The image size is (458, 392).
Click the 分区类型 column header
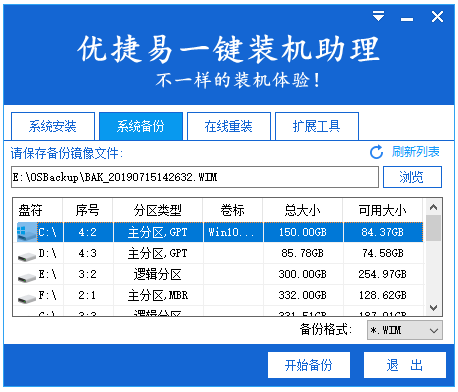[x=158, y=210]
